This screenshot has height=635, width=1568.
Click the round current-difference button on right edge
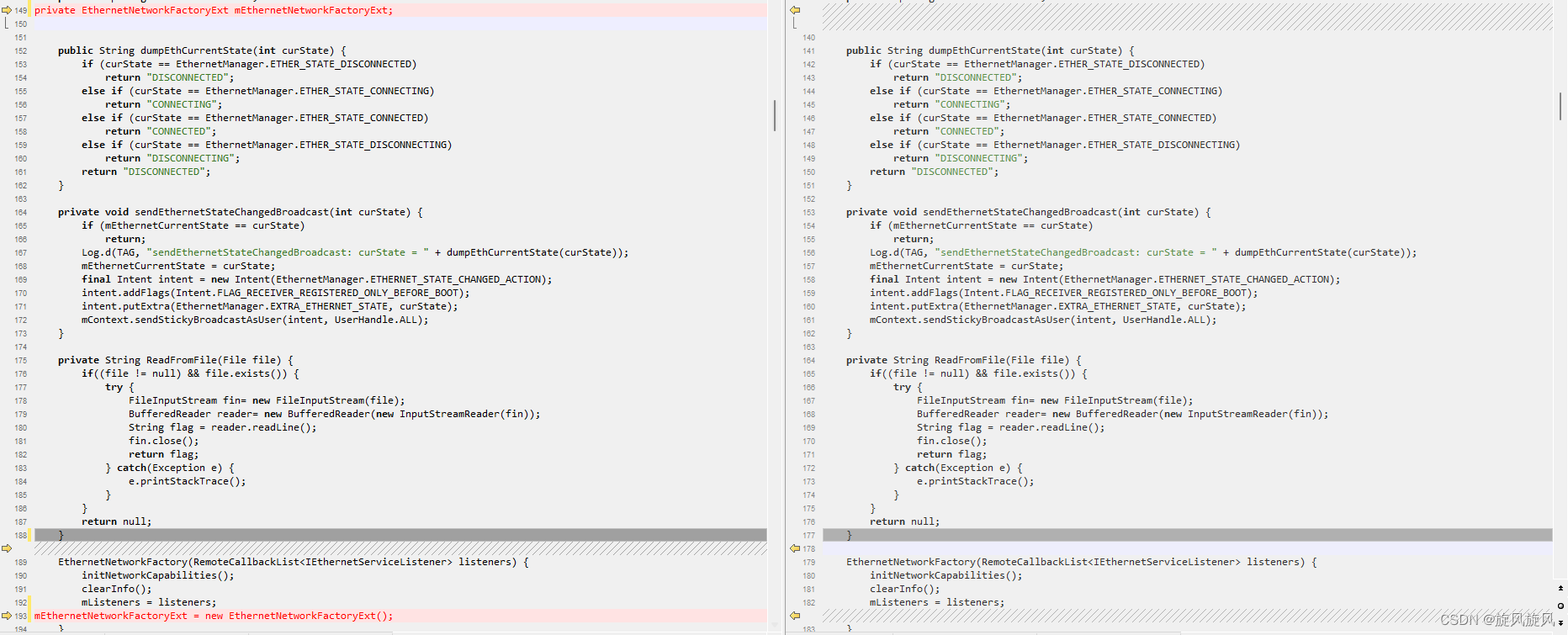tap(1560, 606)
